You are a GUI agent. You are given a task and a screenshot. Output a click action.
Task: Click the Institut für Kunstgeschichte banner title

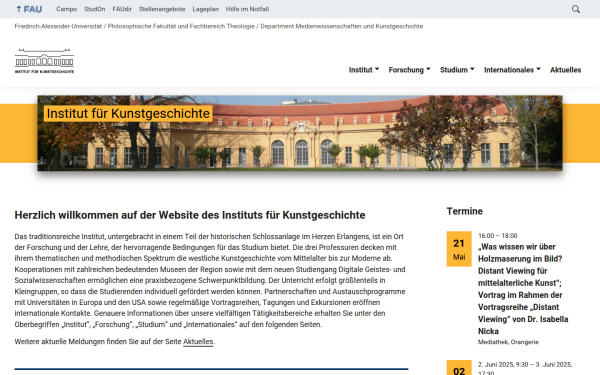(x=128, y=114)
